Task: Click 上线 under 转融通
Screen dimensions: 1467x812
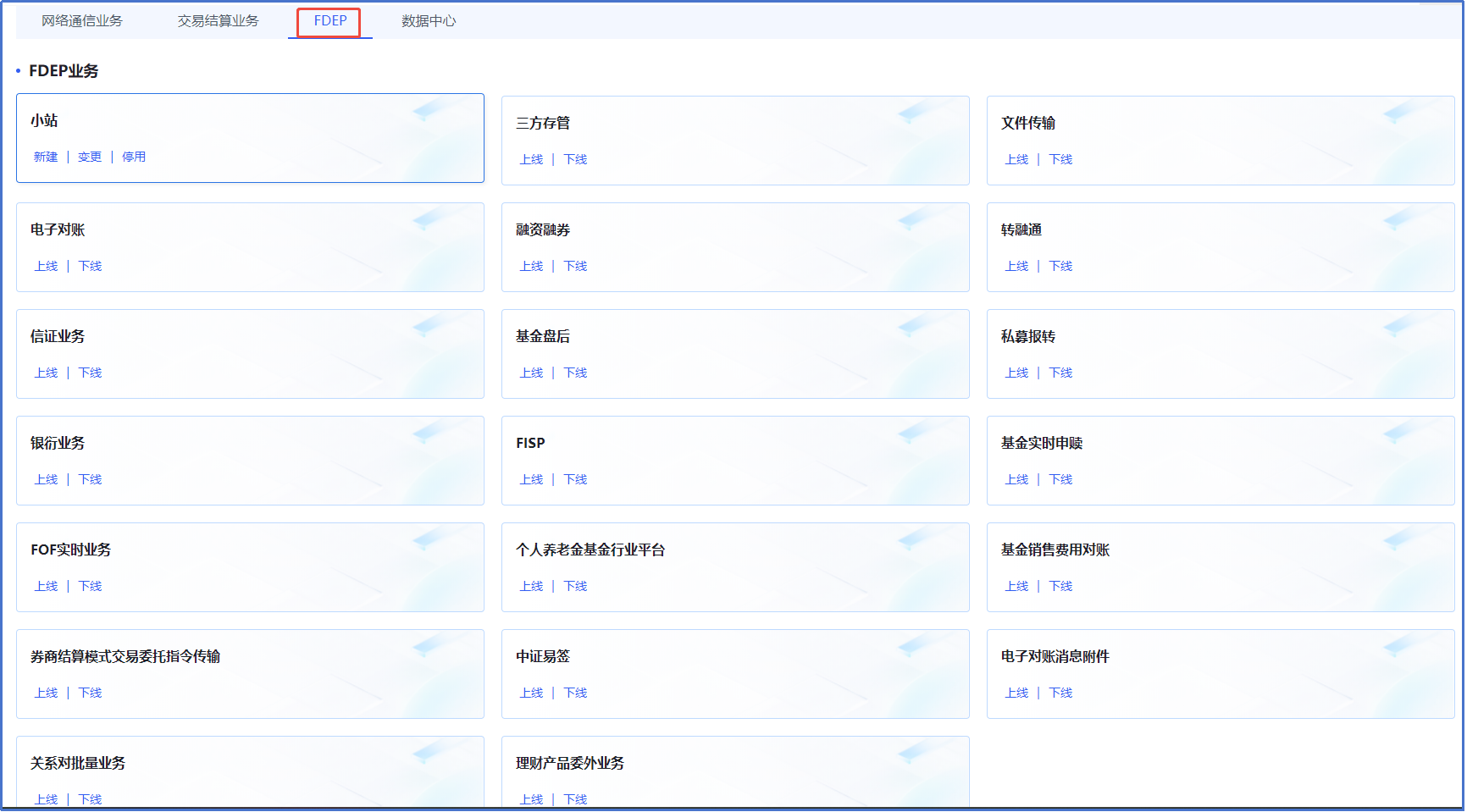Action: coord(1017,266)
